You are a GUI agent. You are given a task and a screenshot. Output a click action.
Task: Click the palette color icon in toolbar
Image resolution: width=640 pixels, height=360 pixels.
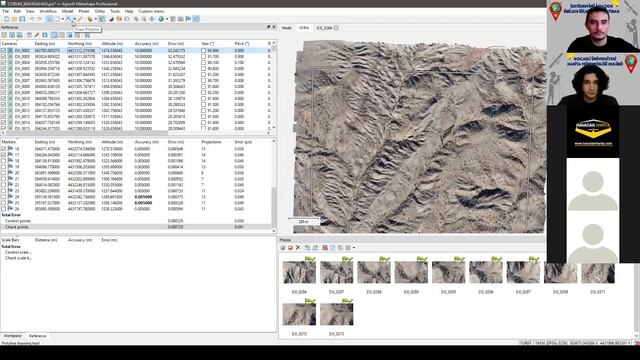point(119,19)
